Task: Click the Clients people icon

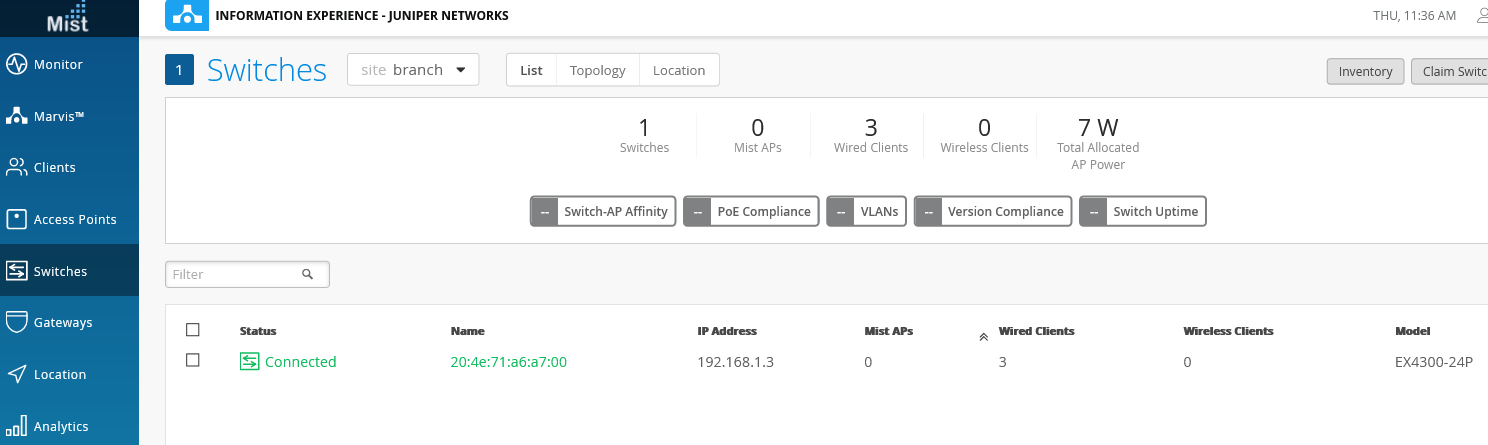Action: coord(16,168)
